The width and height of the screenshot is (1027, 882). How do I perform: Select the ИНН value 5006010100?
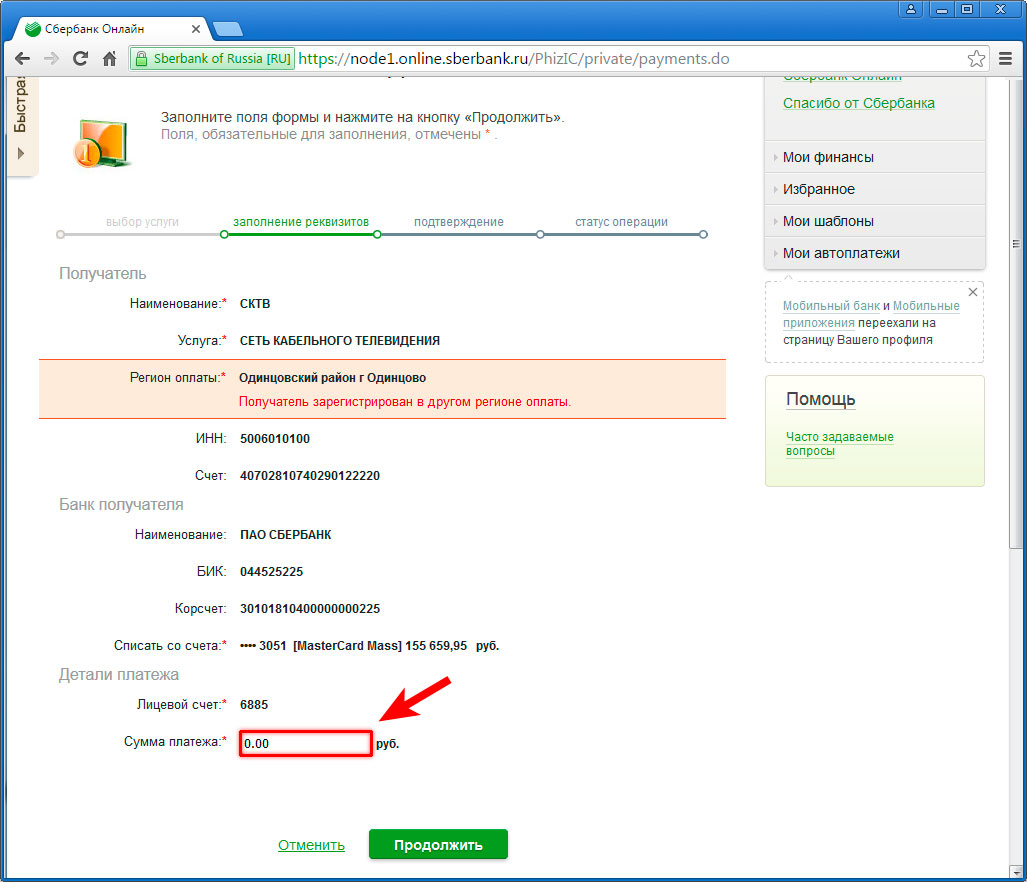coord(274,439)
